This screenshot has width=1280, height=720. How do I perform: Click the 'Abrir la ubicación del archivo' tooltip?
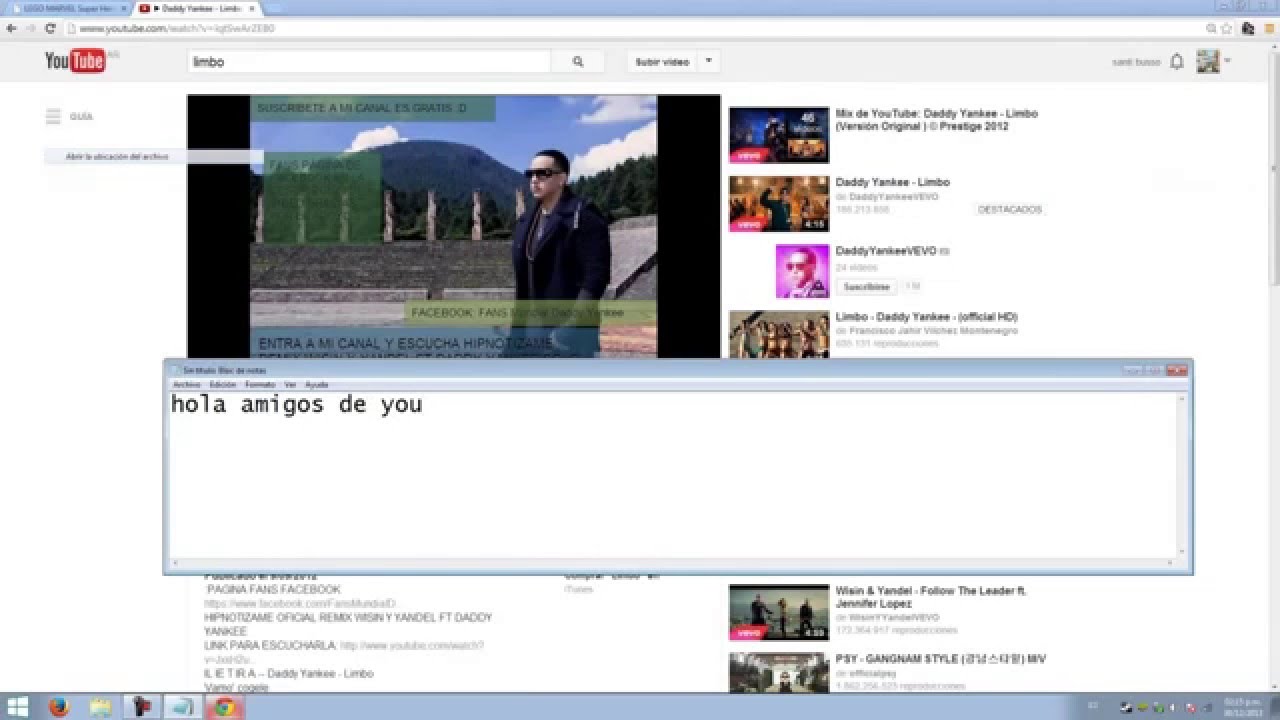(x=153, y=157)
